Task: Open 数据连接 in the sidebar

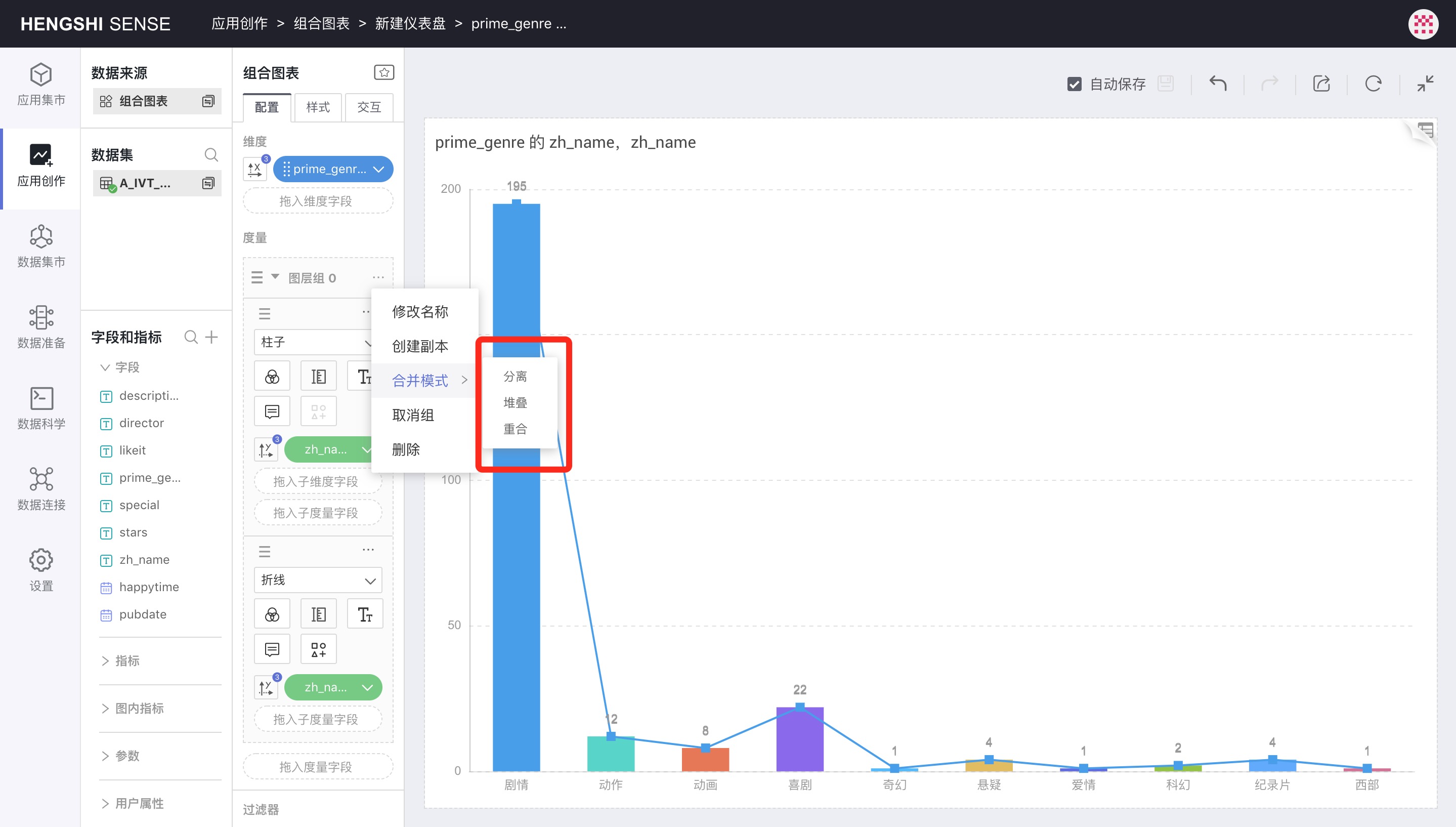Action: [x=41, y=489]
